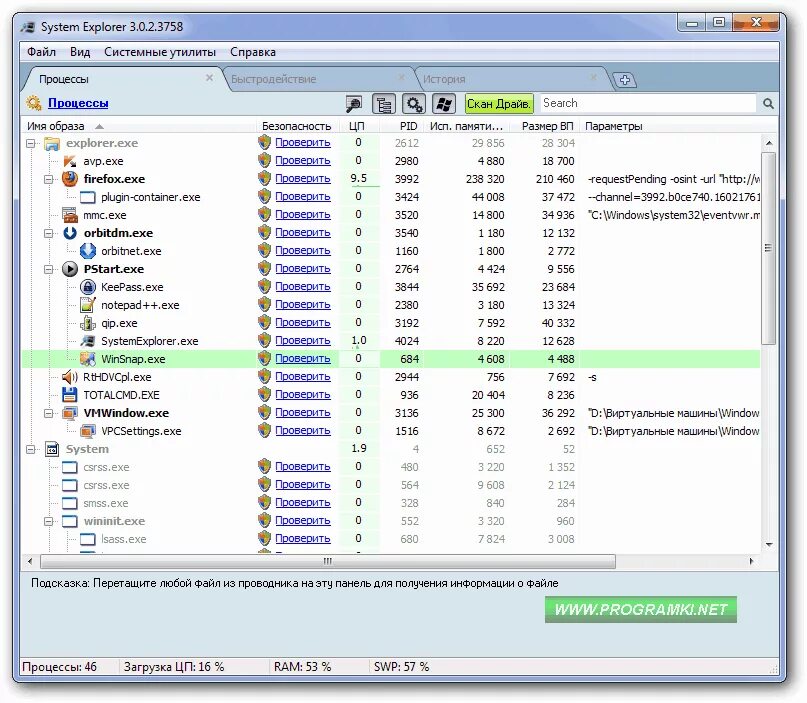Viewport: 807px width, 703px height.
Task: Click the find process magnifier toolbar icon
Action: [x=353, y=104]
